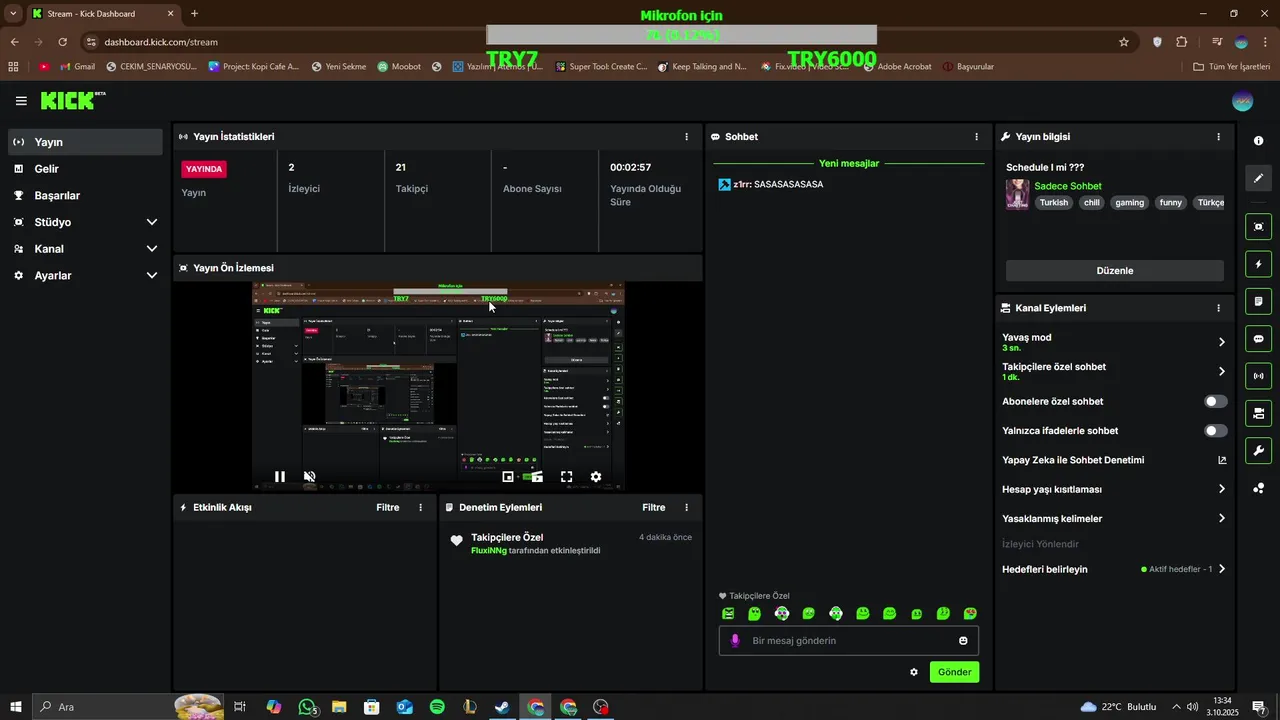Open Hesap yaşı kısıtlaması arrow

point(1222,490)
